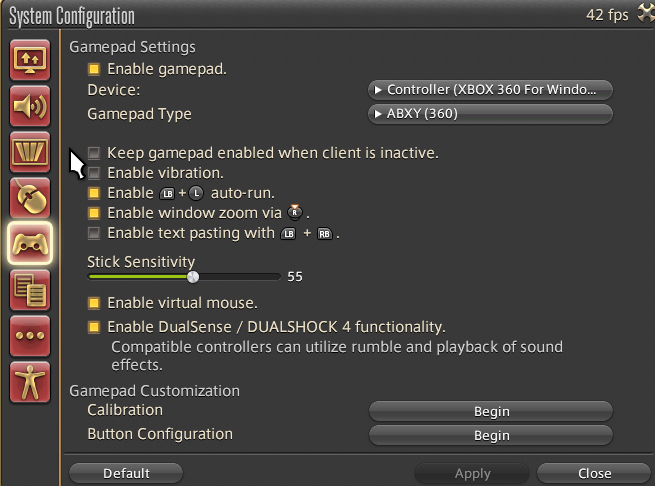Image resolution: width=655 pixels, height=486 pixels.
Task: Select the Gamepad Settings controller tab
Action: coord(30,244)
